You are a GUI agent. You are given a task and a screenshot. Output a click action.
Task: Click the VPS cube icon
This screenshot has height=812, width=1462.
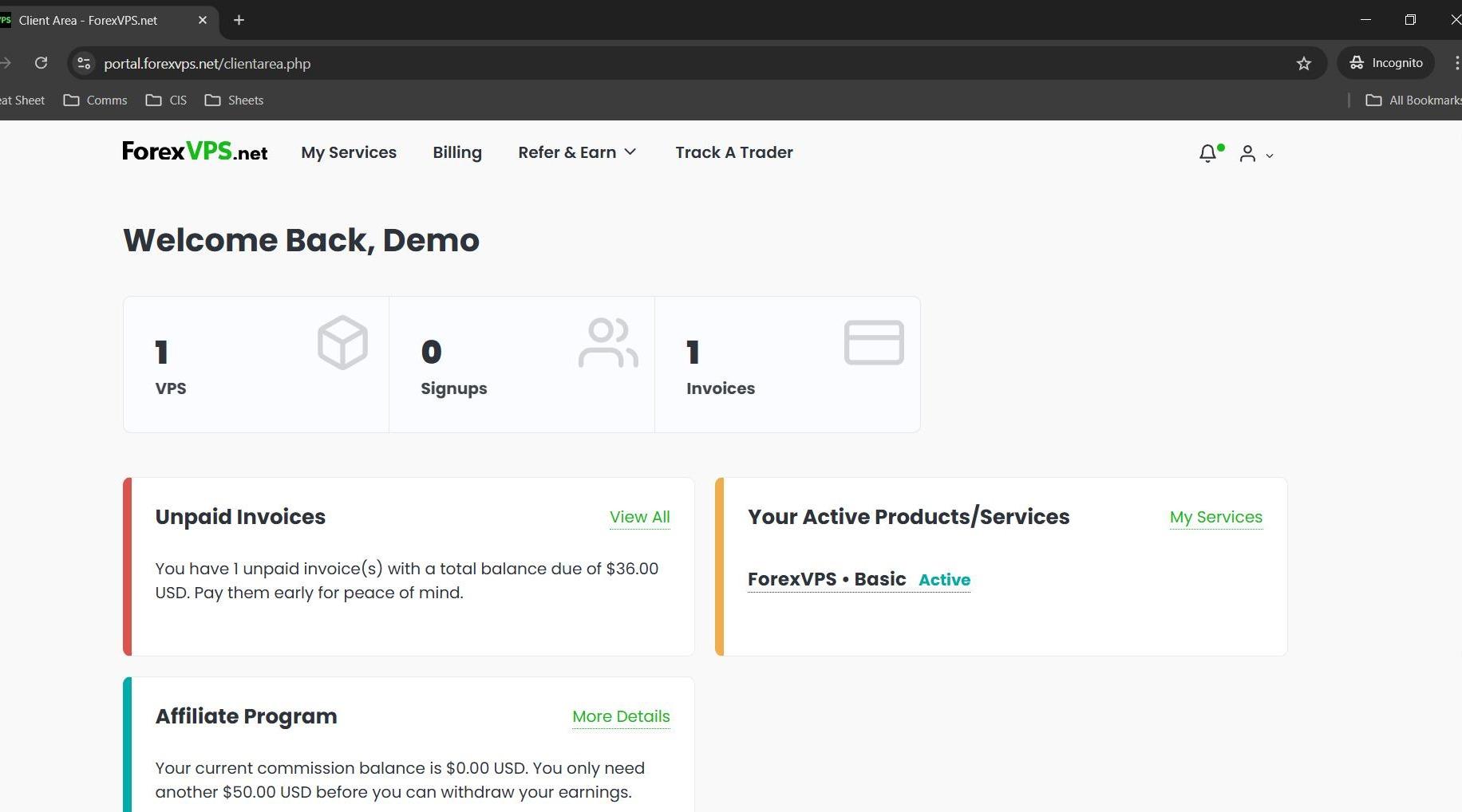click(342, 342)
